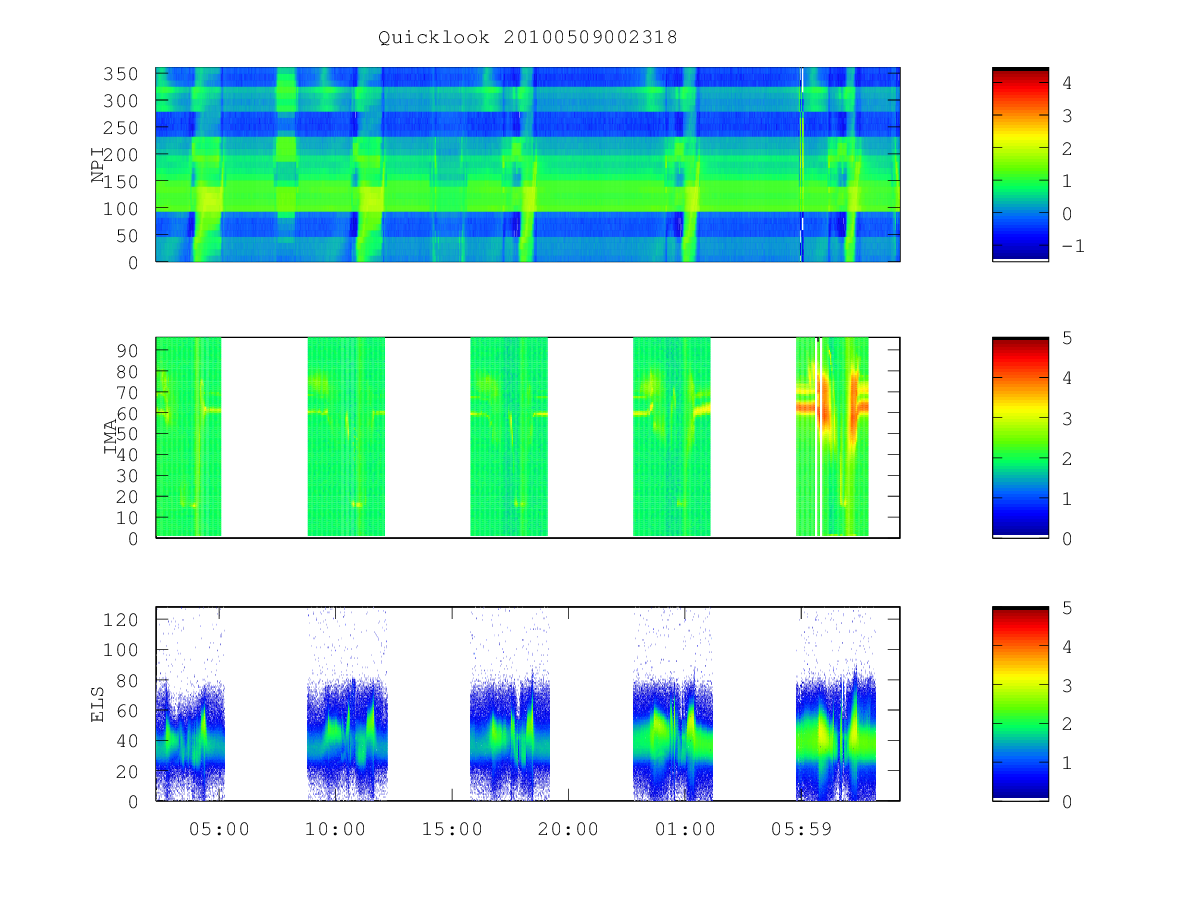Click the 0 label on IMA colorbar
Viewport: 1200px width, 900px height.
coord(1067,538)
